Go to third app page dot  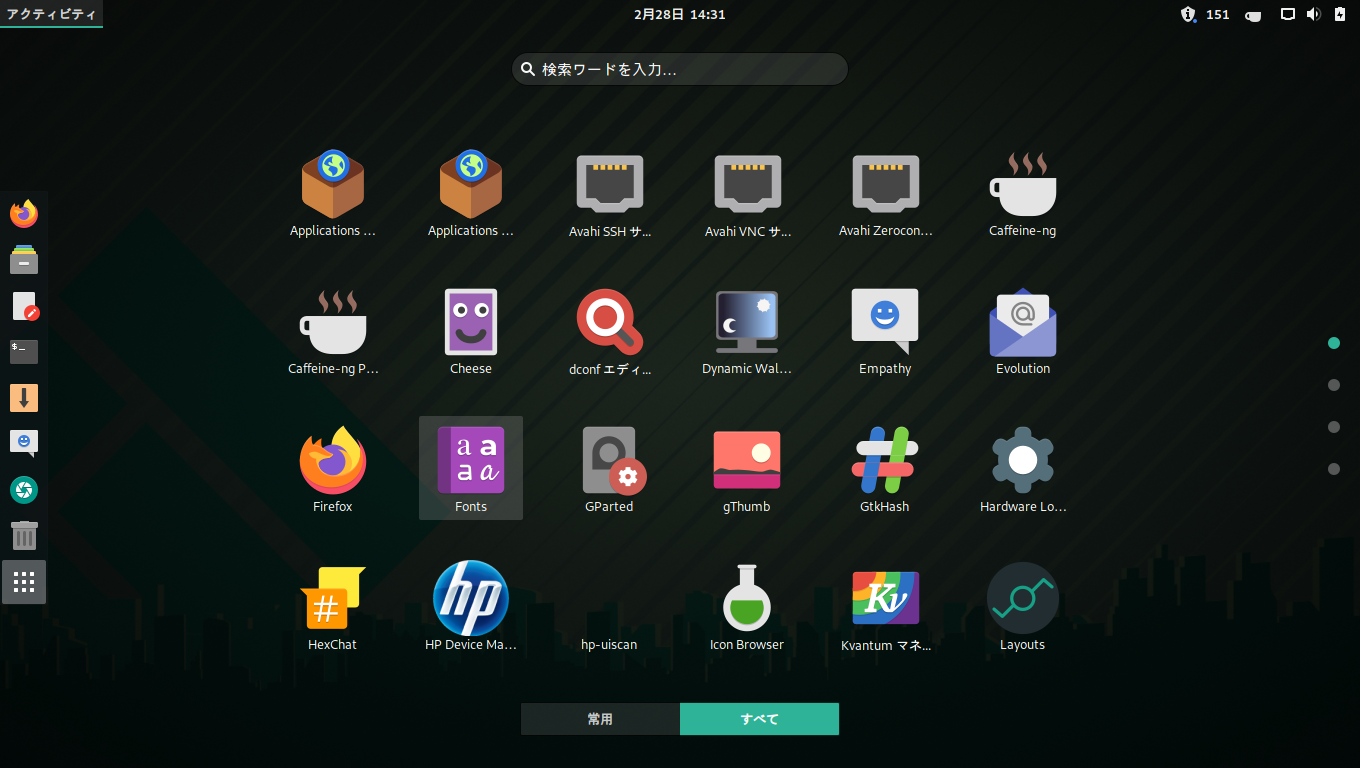(1334, 427)
